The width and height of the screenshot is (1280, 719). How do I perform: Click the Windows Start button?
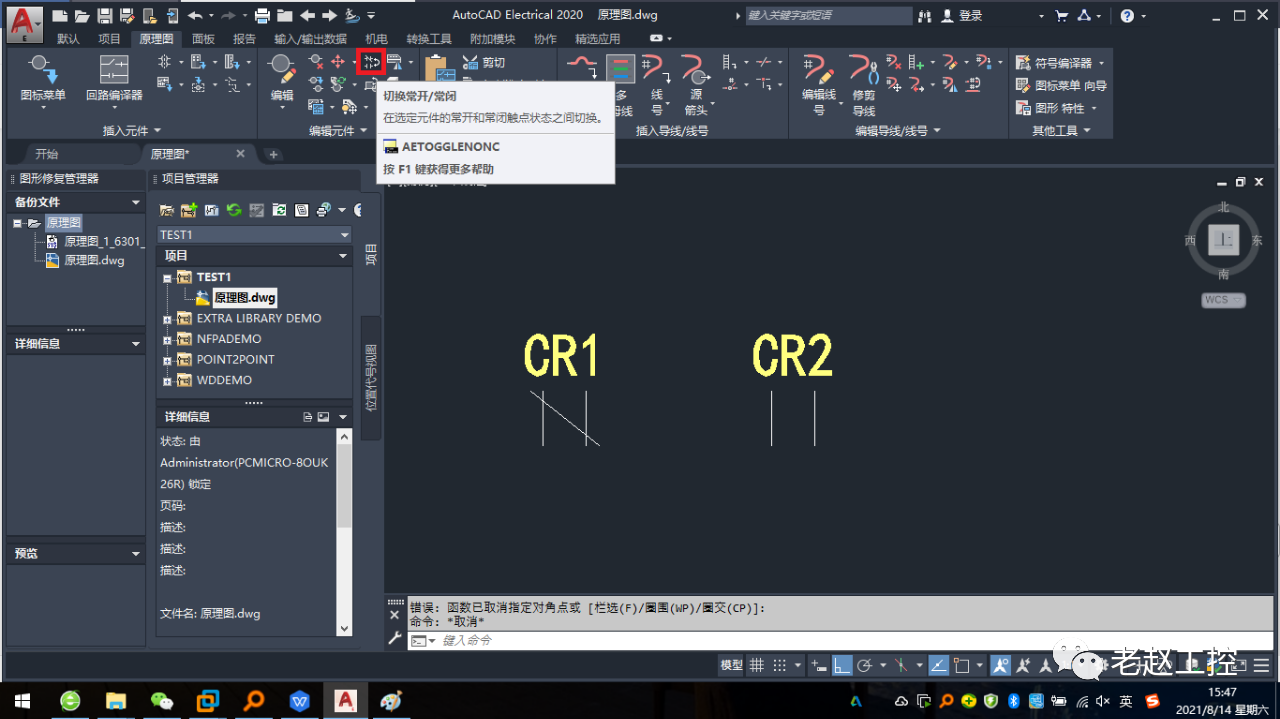click(x=22, y=700)
